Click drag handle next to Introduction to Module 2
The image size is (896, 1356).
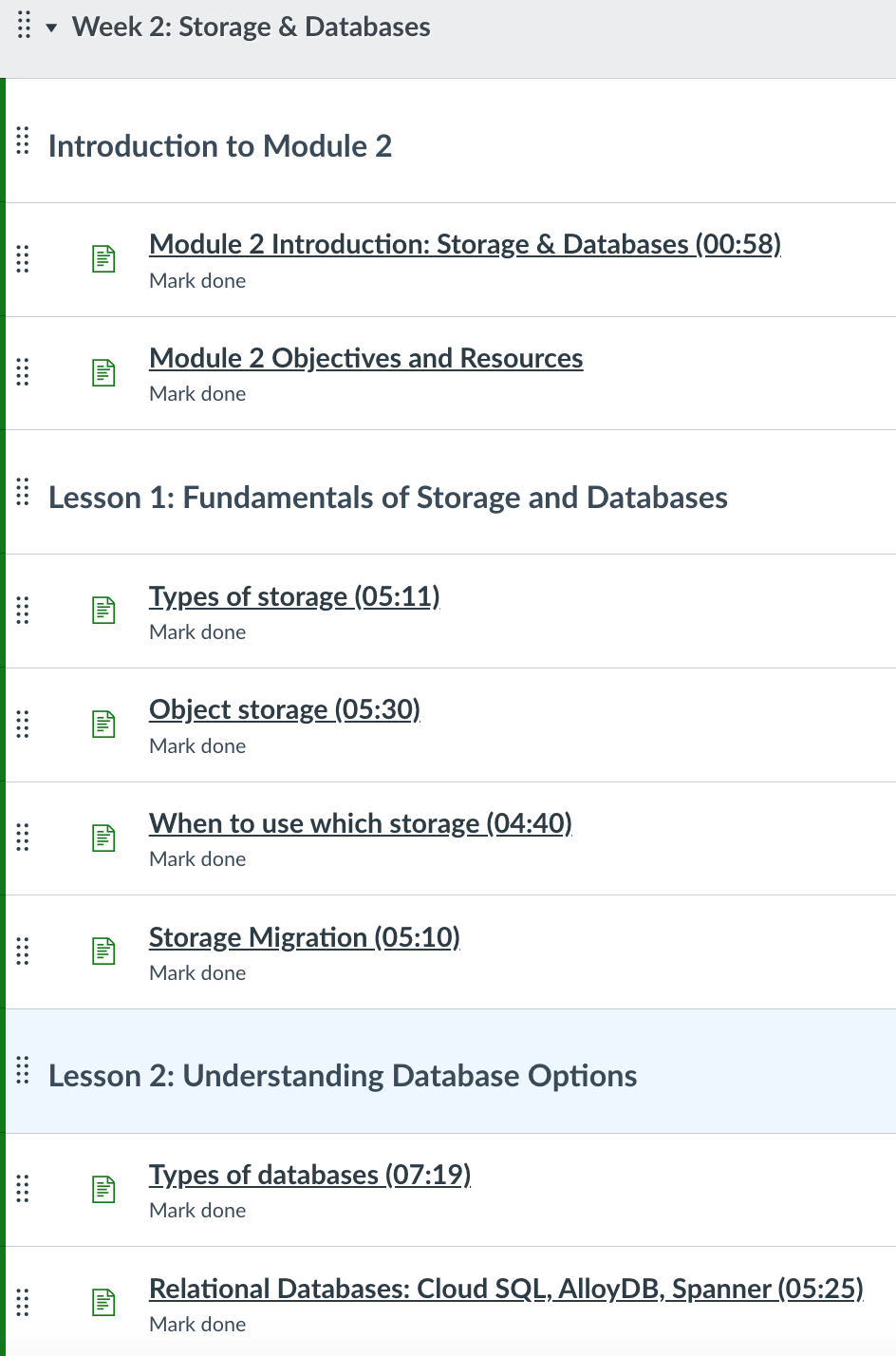(x=23, y=141)
